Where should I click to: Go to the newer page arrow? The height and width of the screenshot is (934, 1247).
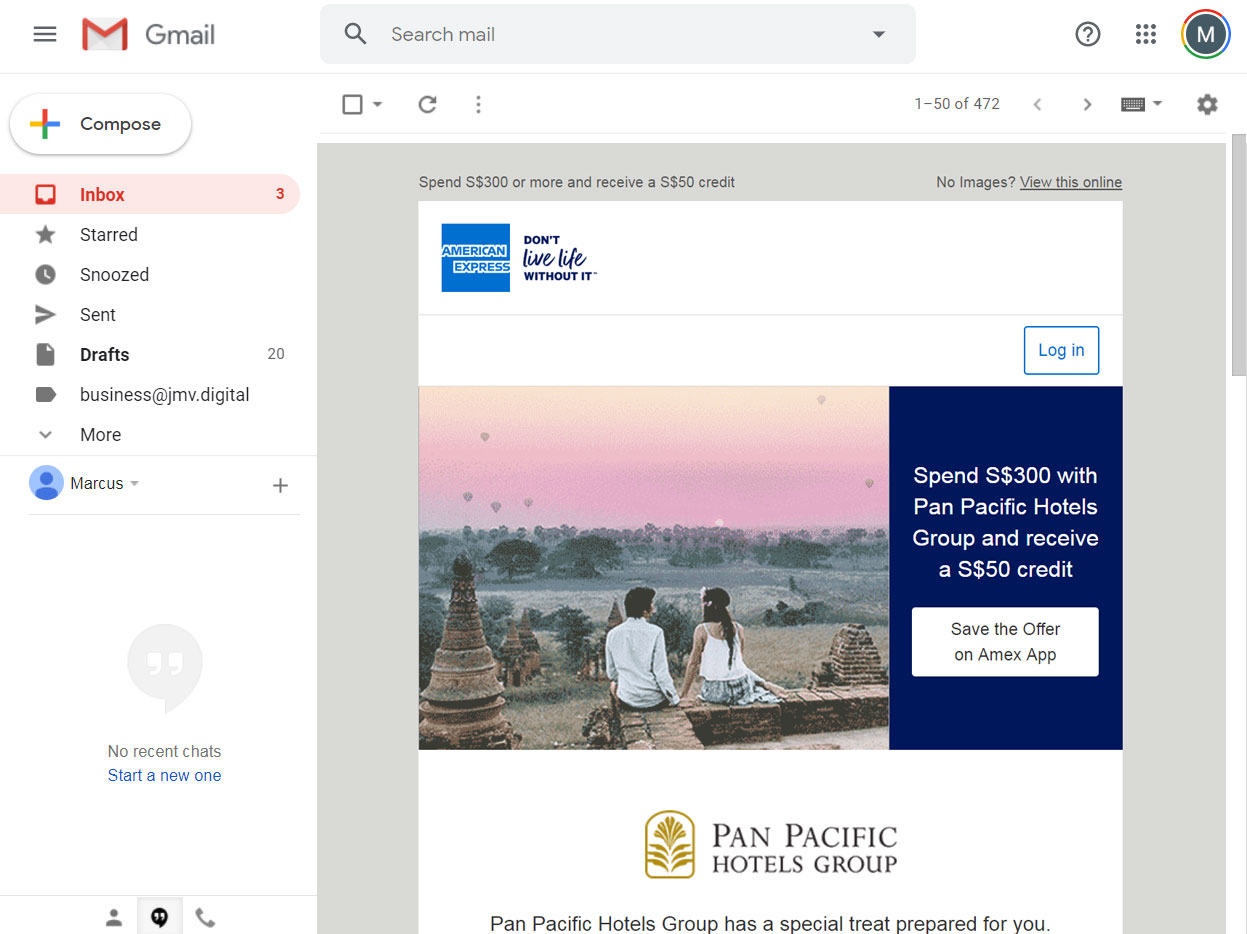click(1038, 104)
